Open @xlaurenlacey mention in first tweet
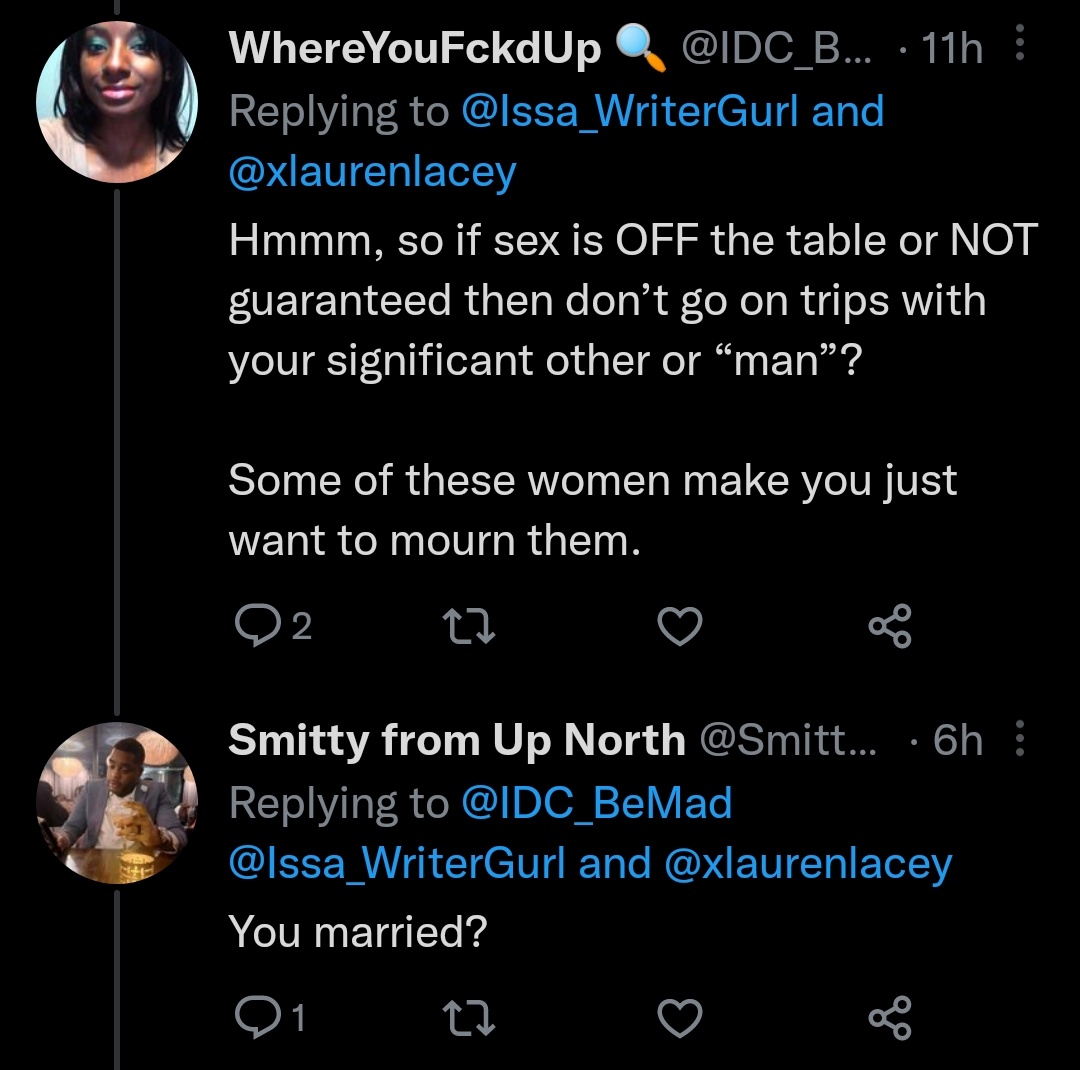Image resolution: width=1080 pixels, height=1070 pixels. tap(372, 172)
